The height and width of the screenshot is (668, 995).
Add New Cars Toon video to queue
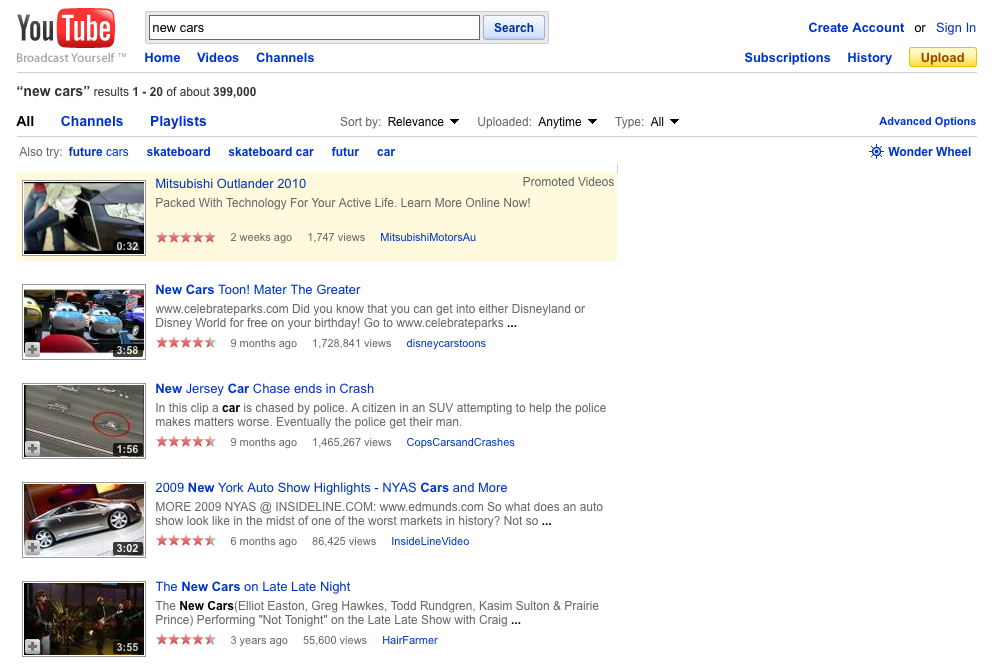click(x=32, y=350)
